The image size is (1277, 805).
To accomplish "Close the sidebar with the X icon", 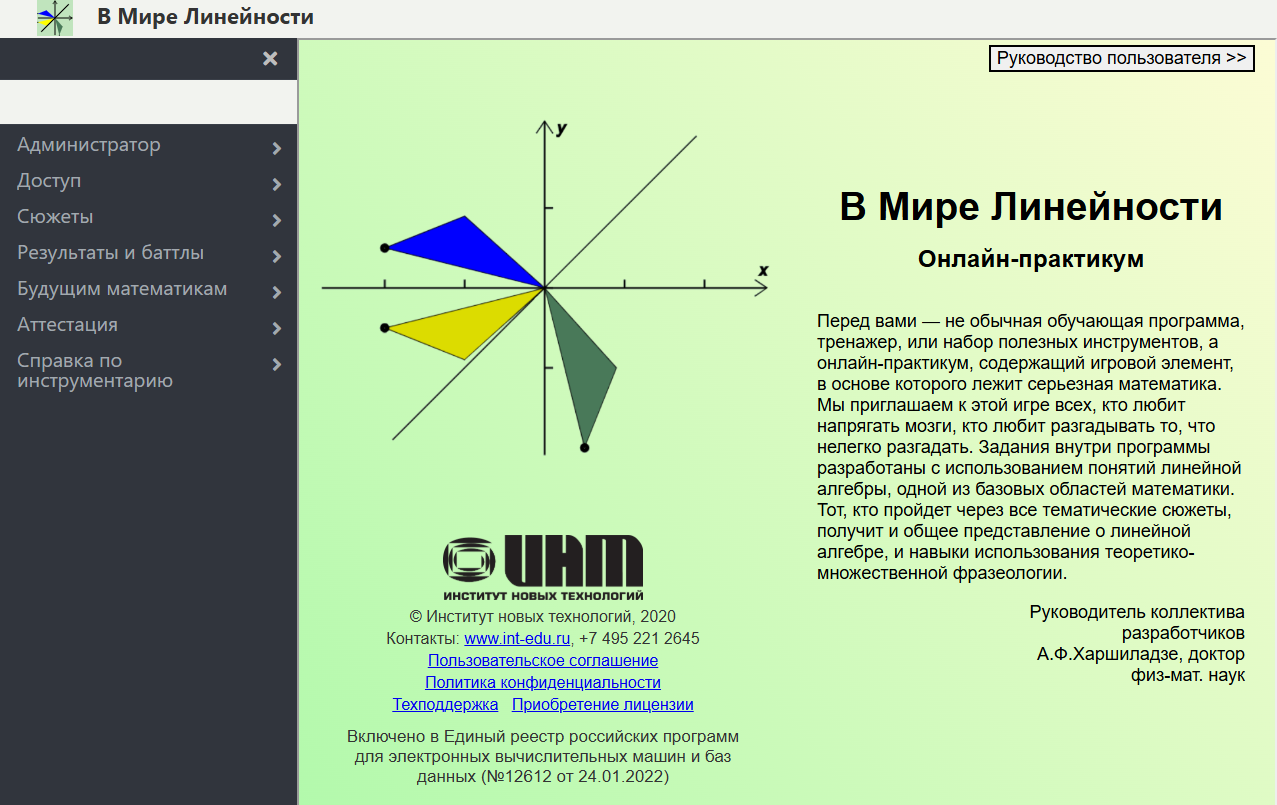I will 270,59.
